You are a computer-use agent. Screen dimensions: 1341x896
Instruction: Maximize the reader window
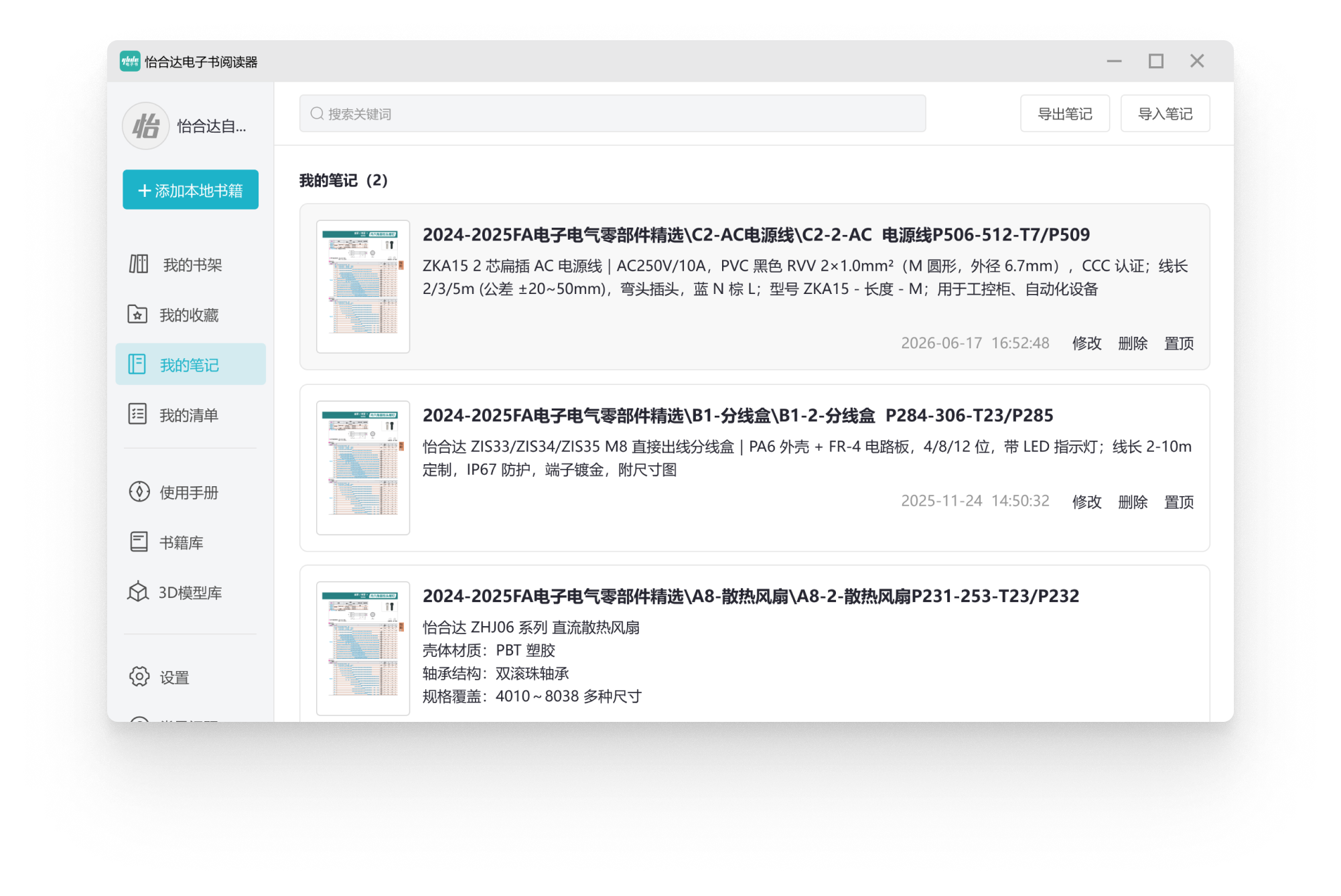click(1156, 62)
